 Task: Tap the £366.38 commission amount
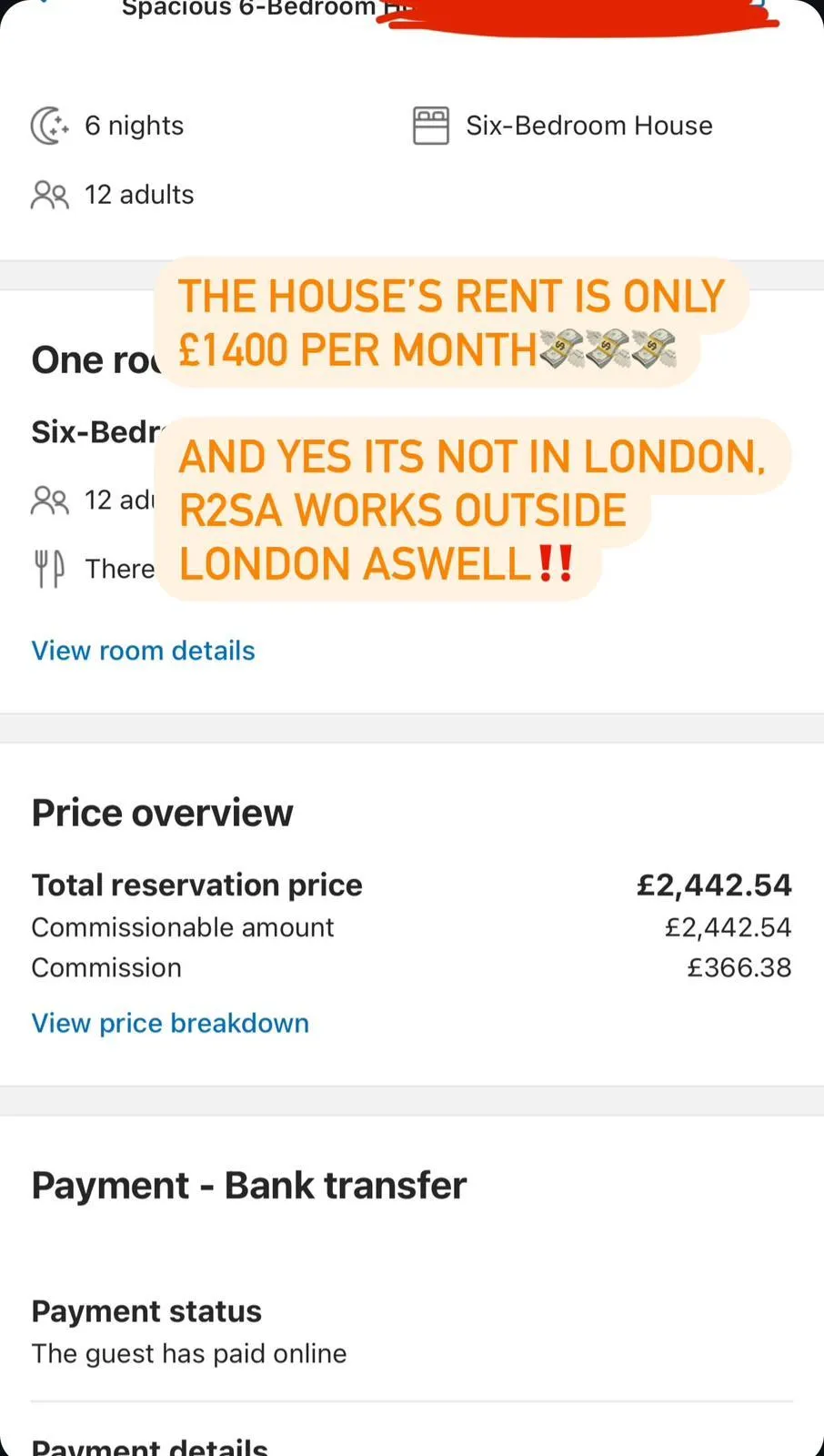pos(739,967)
